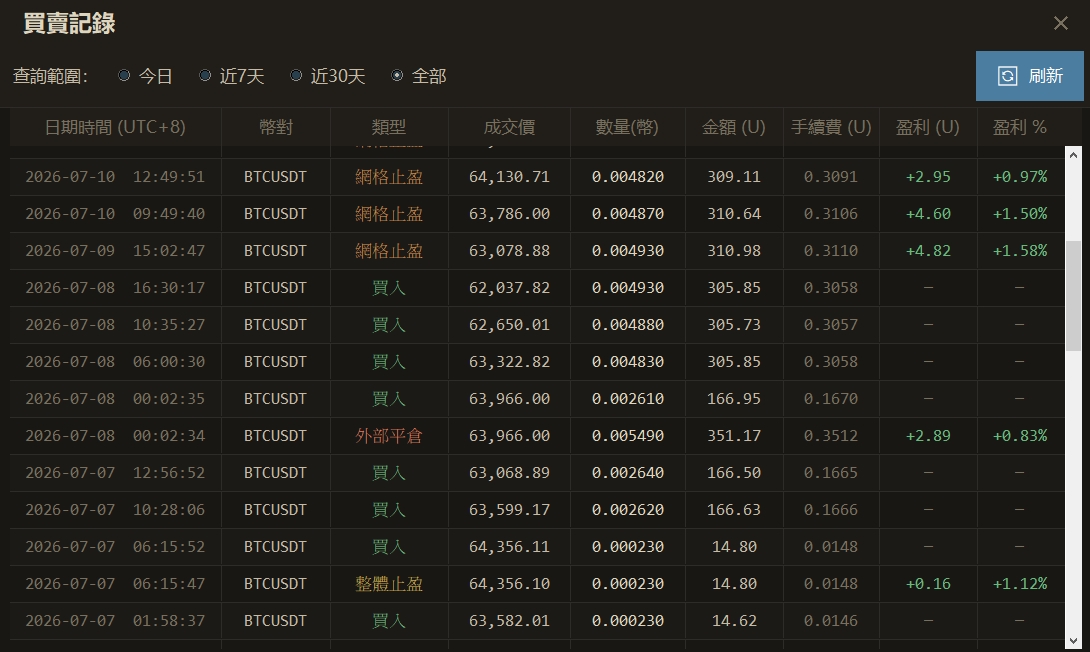Click the timestamp 2026-07-08 16:30:17
The width and height of the screenshot is (1090, 652).
115,288
